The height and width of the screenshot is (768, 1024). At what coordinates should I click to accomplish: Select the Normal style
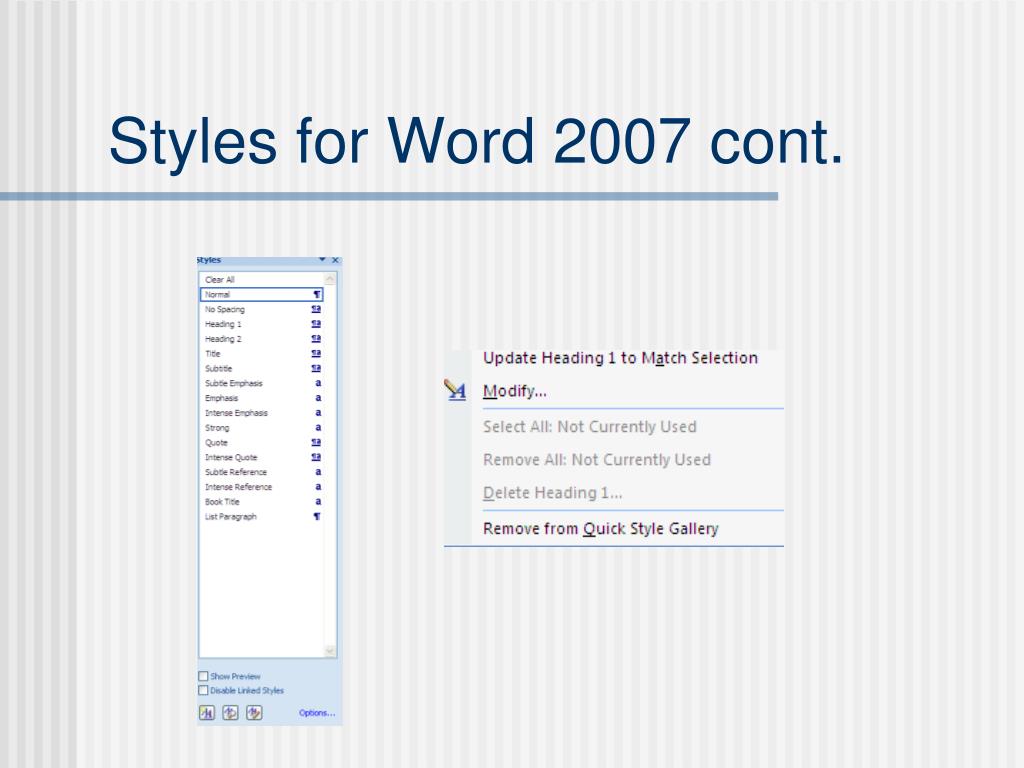pyautogui.click(x=261, y=295)
